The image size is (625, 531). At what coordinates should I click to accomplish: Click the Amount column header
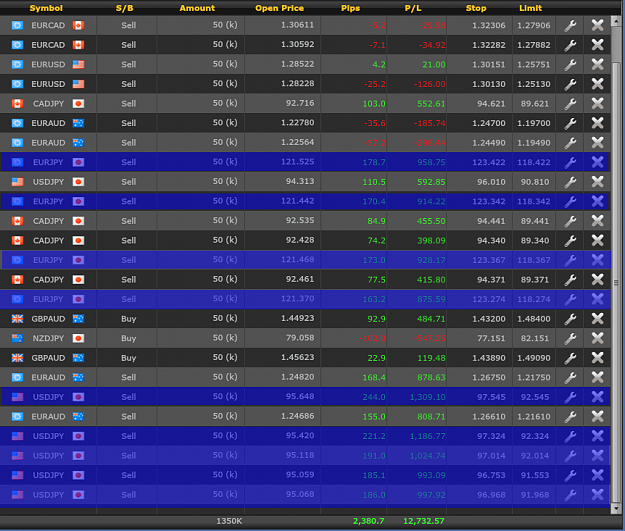click(x=197, y=8)
